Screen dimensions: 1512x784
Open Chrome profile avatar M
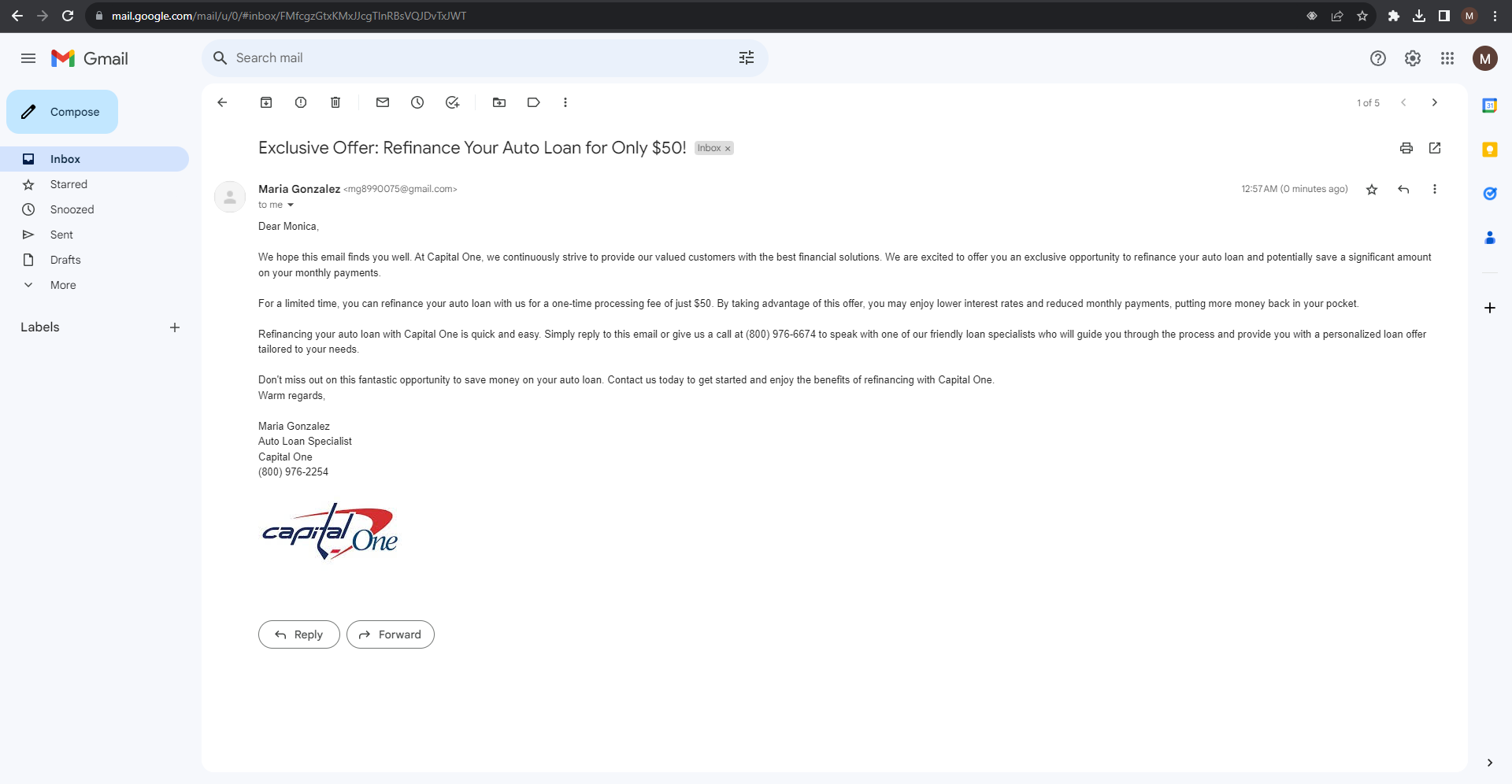1469,16
